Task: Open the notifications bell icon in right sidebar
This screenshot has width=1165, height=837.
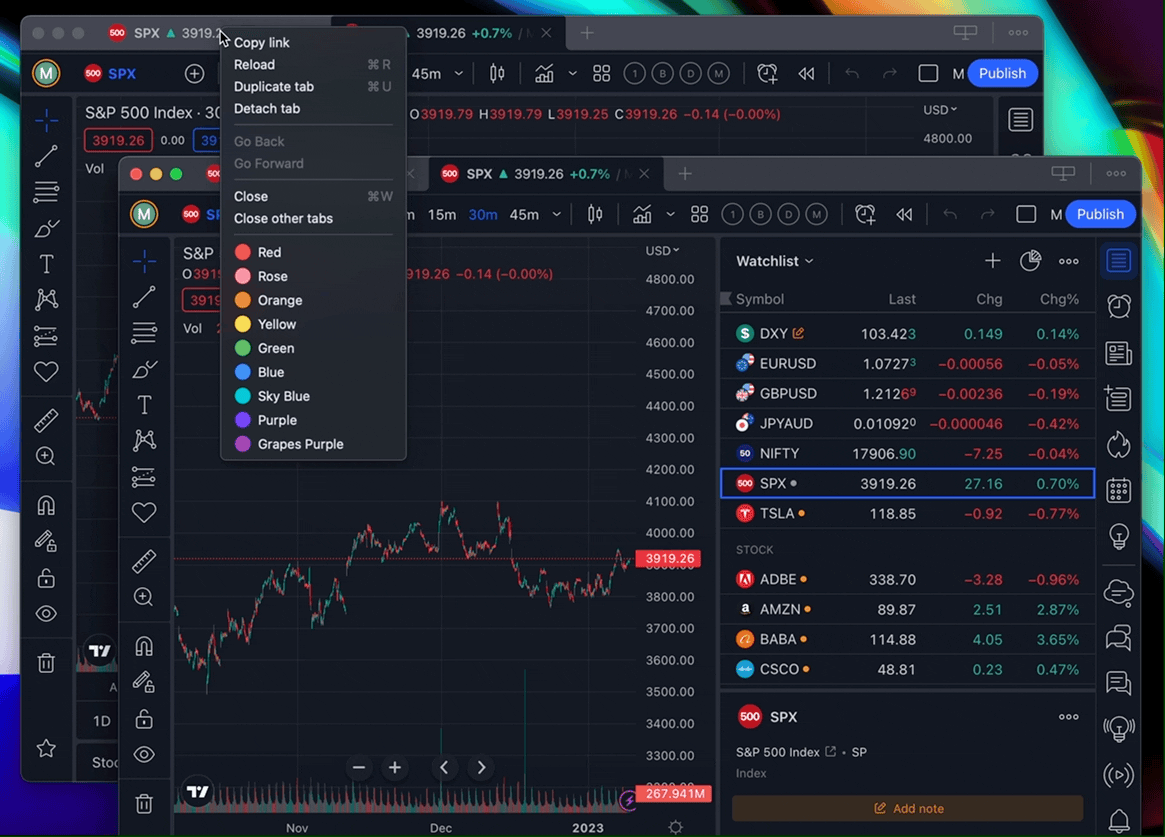Action: point(1118,821)
